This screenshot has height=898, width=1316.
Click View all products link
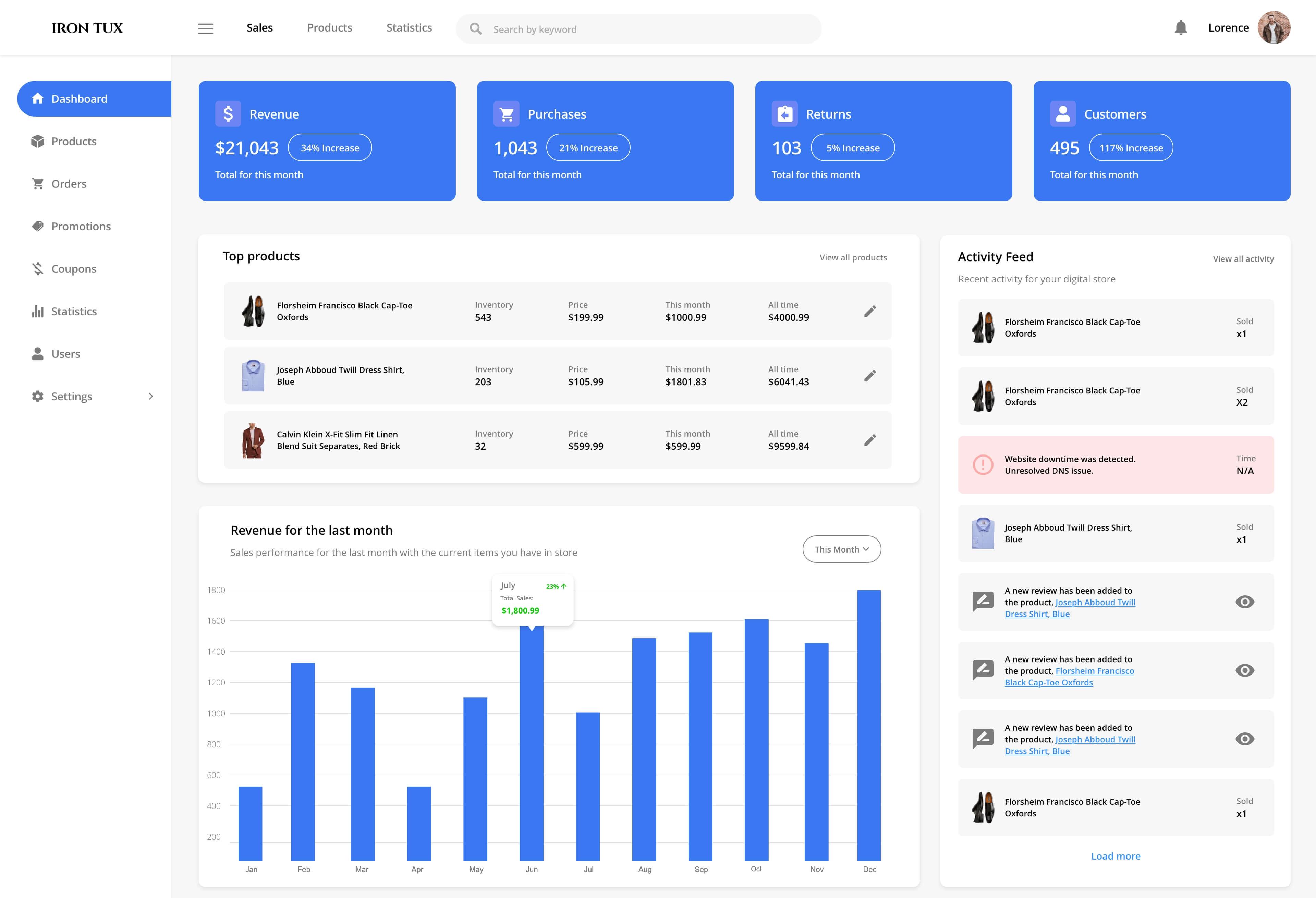click(x=851, y=257)
